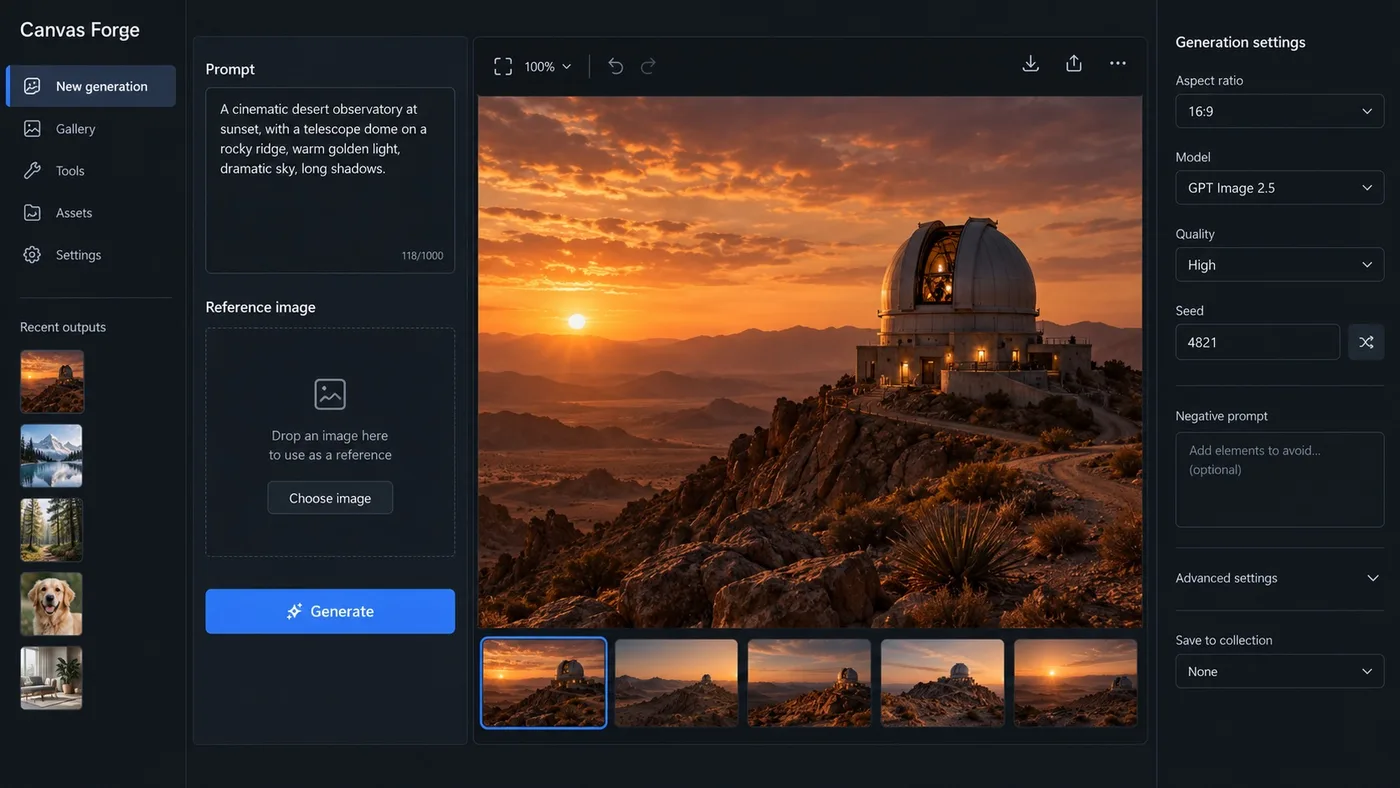
Task: Open the golden retriever recent output
Action: (52, 603)
